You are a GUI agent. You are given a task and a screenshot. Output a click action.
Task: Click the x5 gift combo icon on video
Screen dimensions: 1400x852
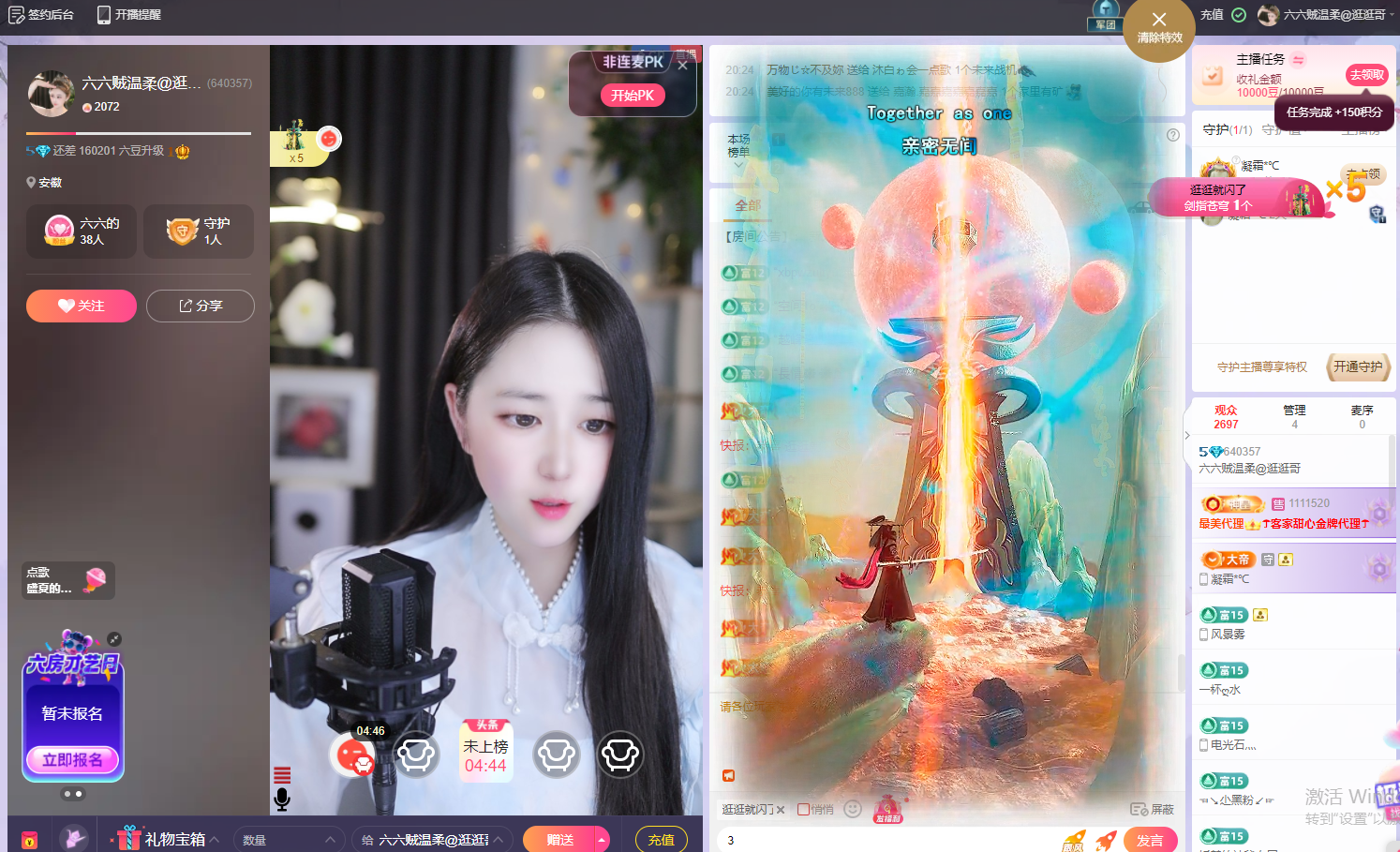pos(295,143)
